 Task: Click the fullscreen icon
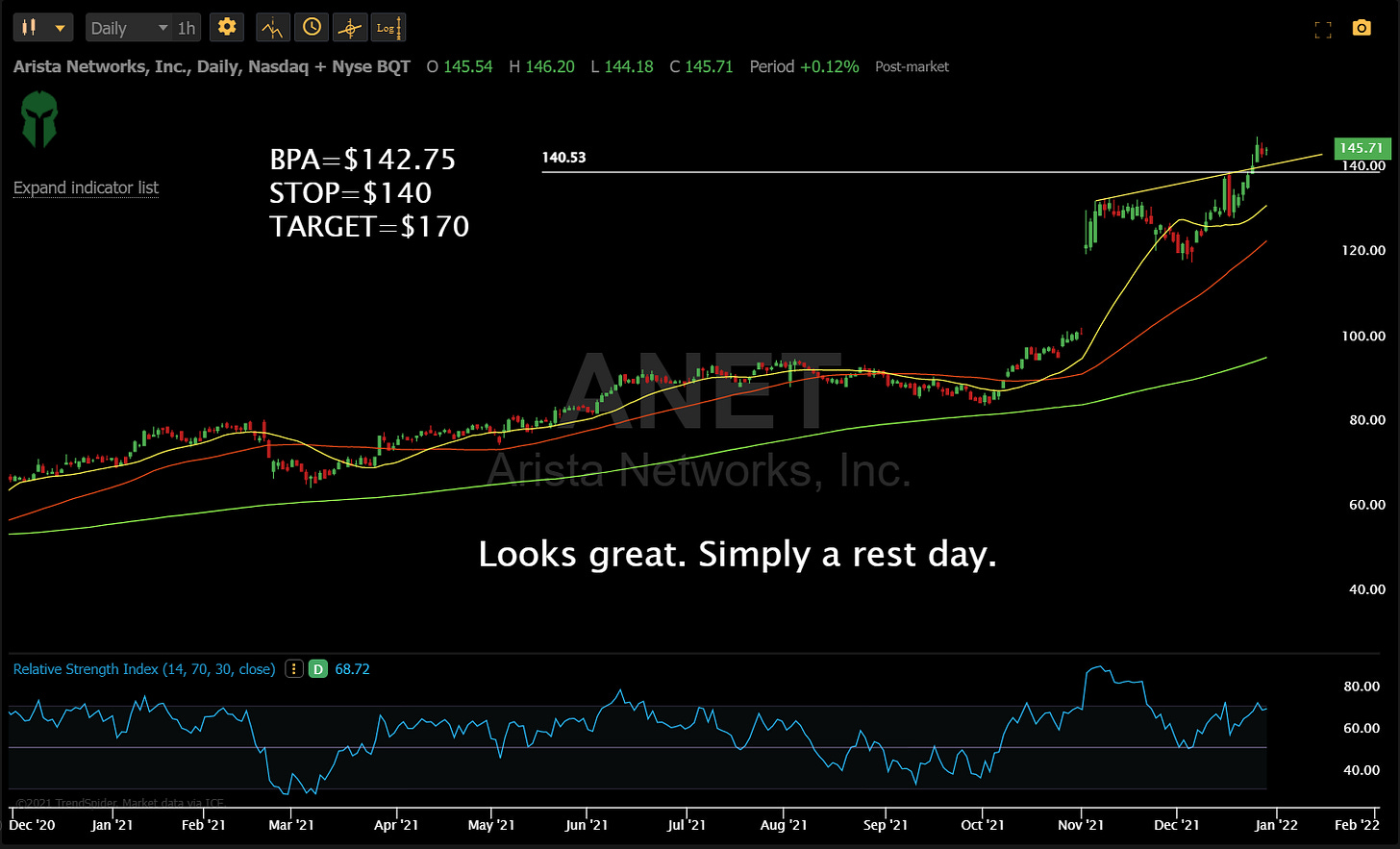click(1323, 29)
